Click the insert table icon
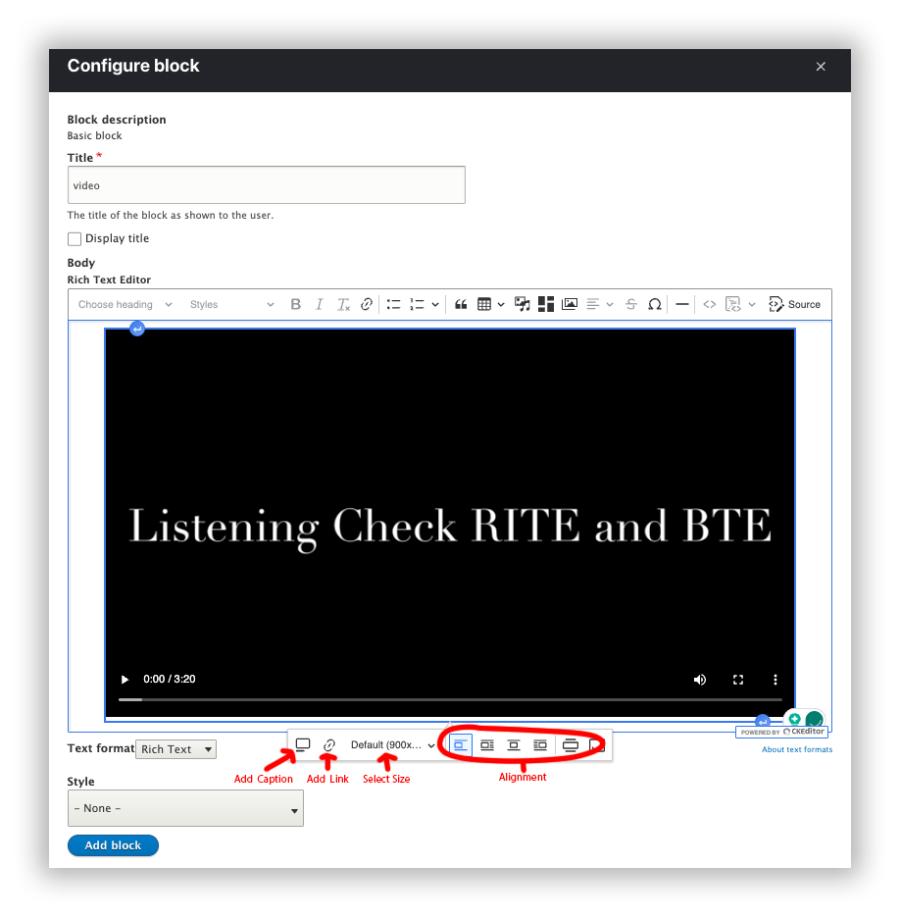This screenshot has width=900, height=917. (x=484, y=305)
